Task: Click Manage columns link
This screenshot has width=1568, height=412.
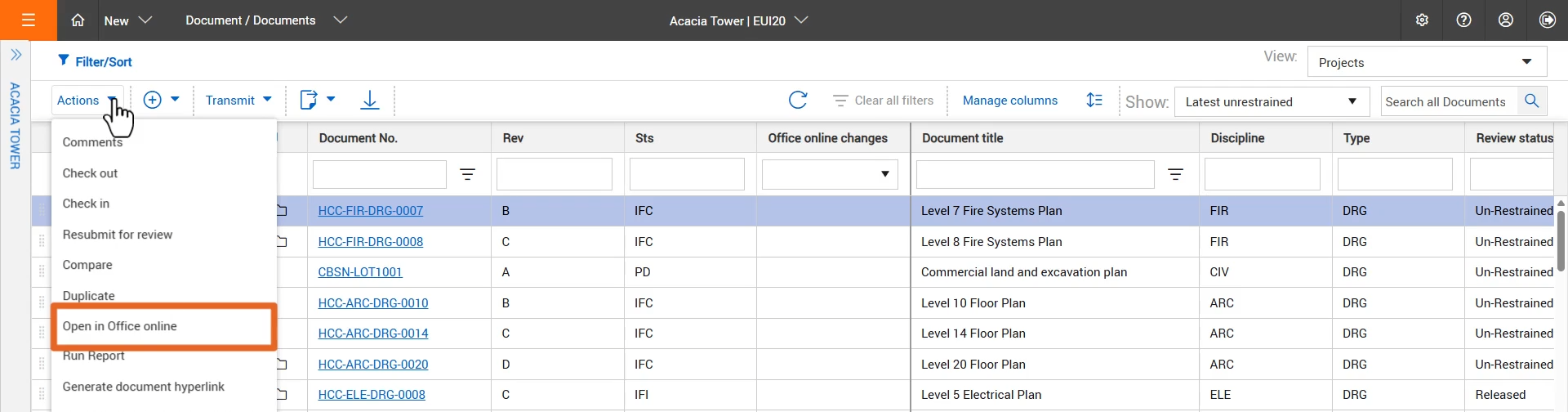Action: click(1010, 100)
